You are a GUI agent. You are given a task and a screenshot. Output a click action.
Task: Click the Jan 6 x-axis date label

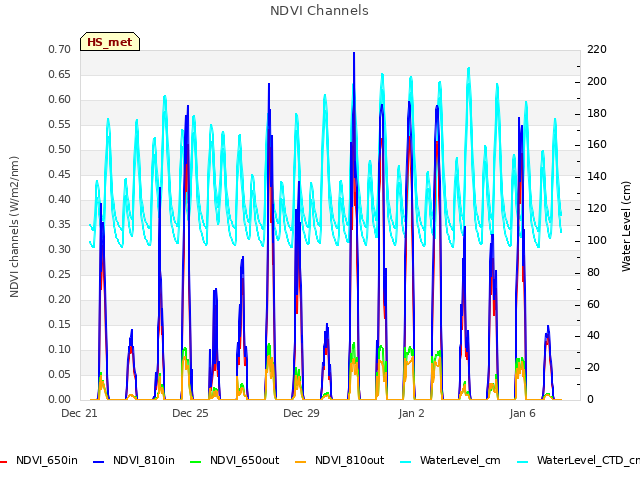522,413
